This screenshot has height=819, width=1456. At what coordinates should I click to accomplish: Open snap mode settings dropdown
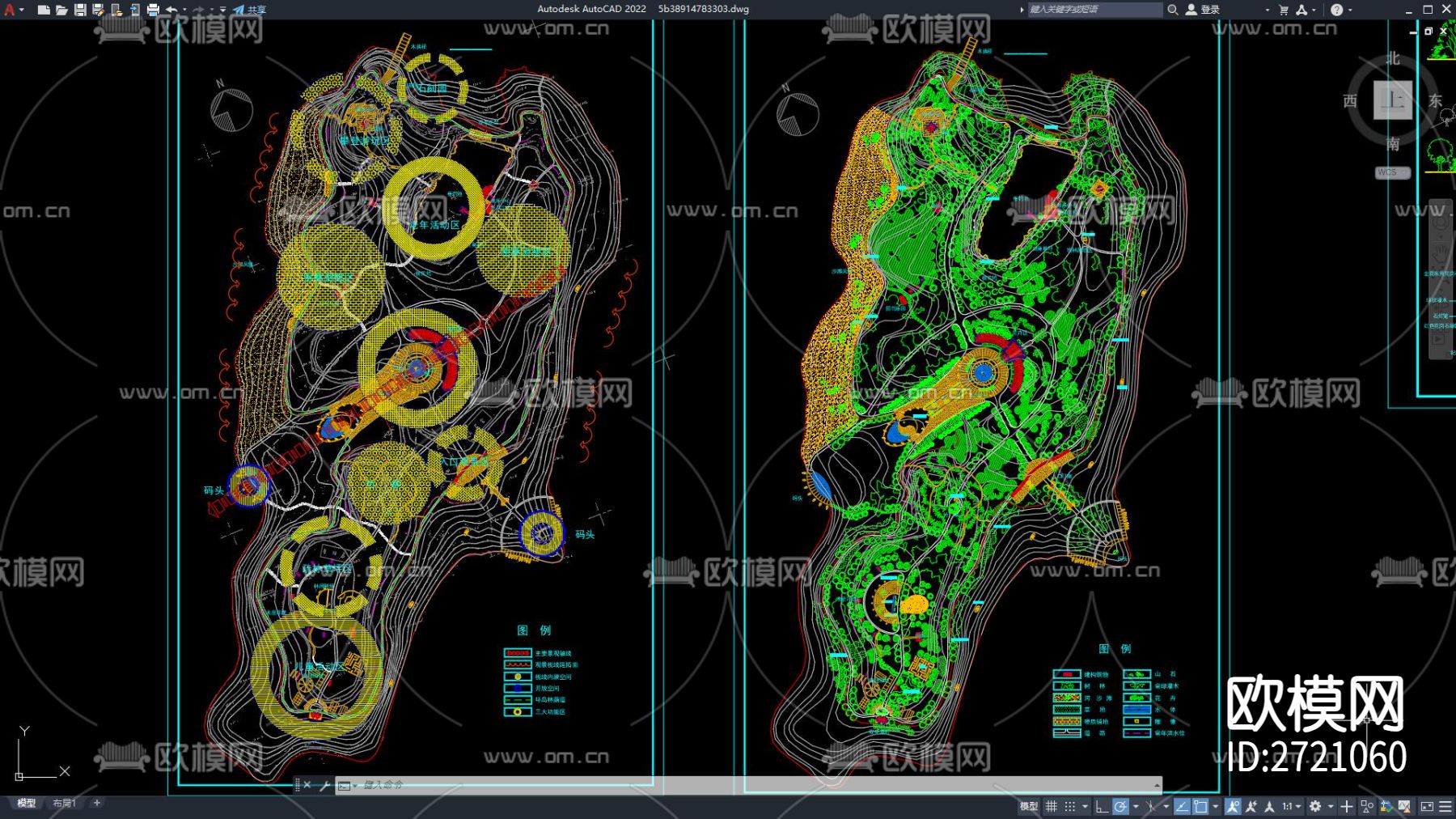click(1085, 807)
